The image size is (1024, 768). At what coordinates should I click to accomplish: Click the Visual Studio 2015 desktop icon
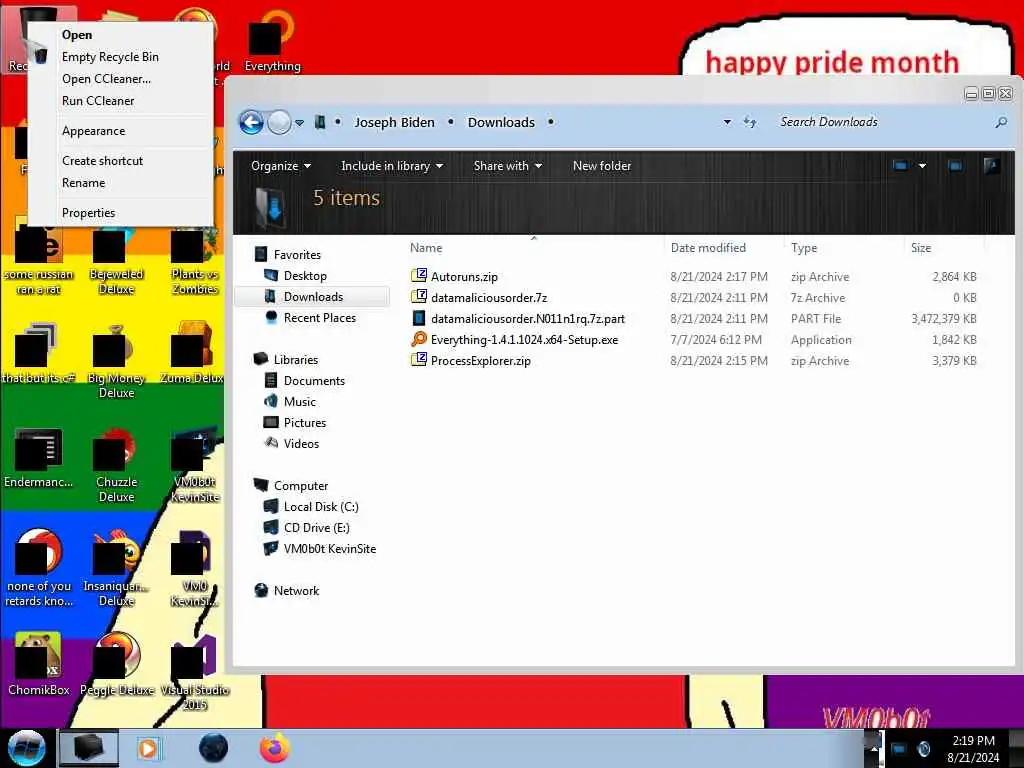point(194,671)
